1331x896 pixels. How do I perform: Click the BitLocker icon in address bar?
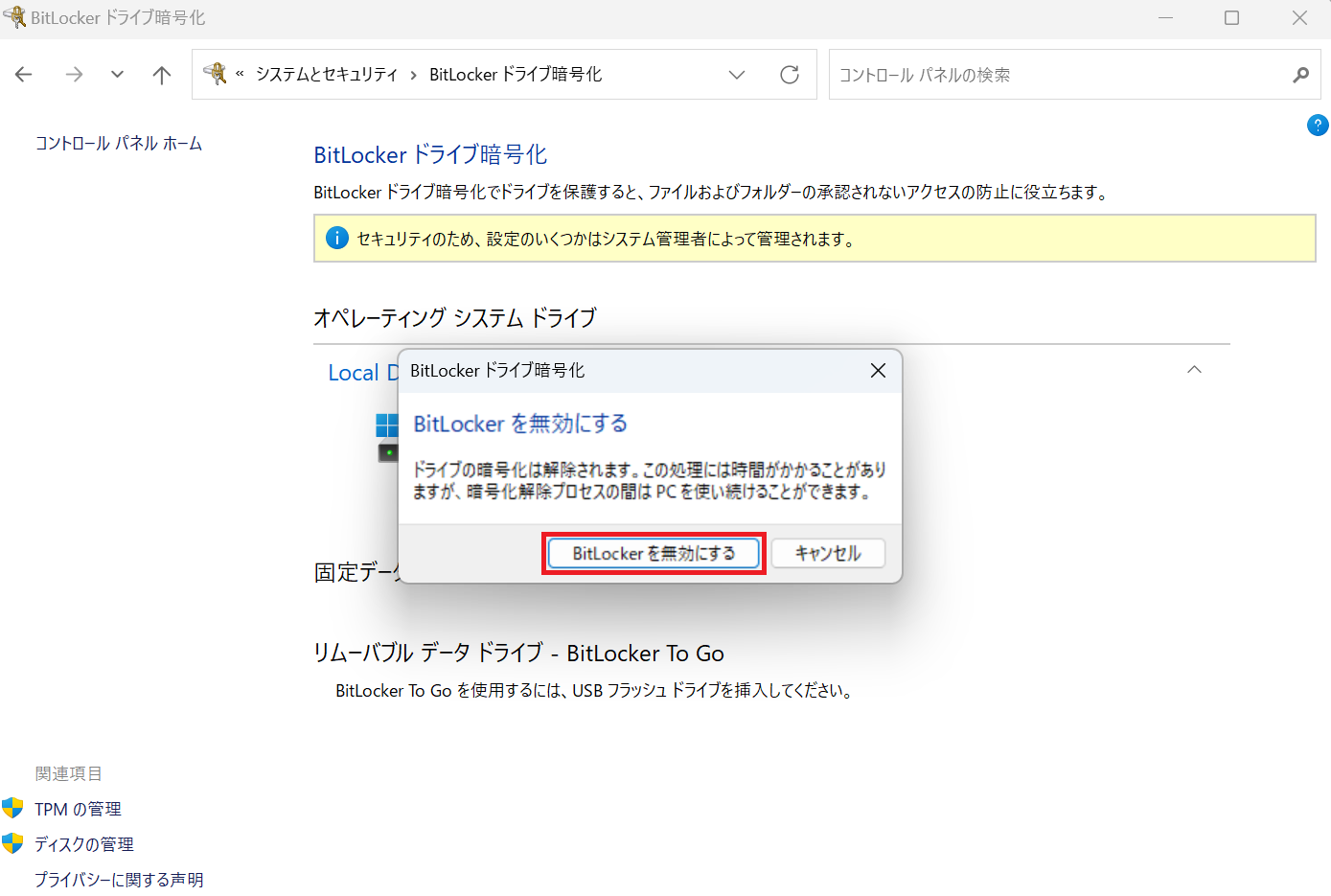pos(216,74)
